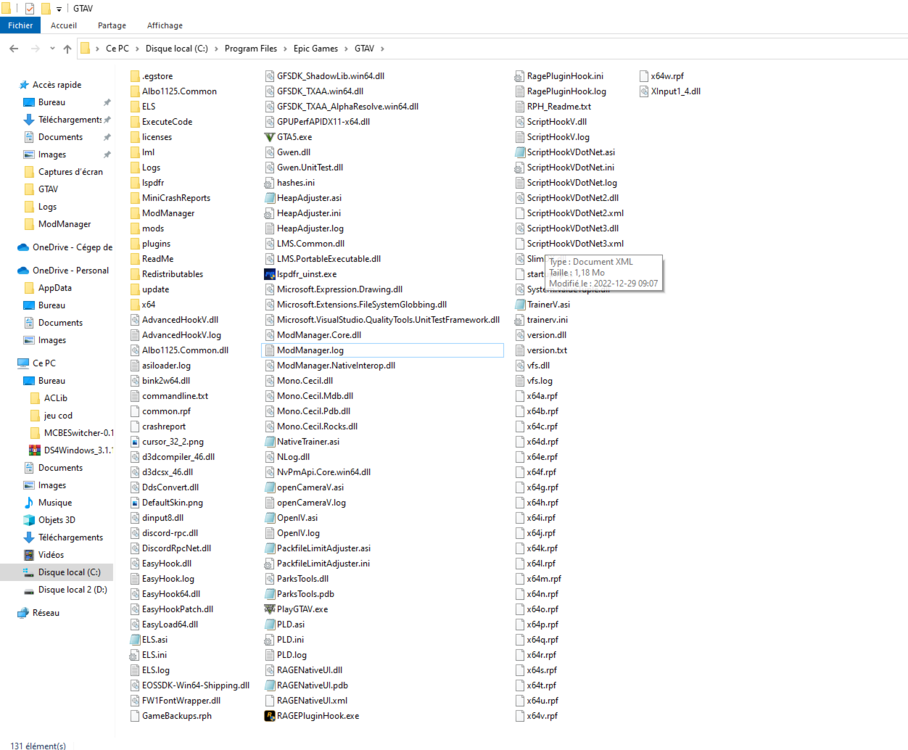Screen dimensions: 908x750
Task: Select the PLD.asi file icon
Action: point(269,624)
